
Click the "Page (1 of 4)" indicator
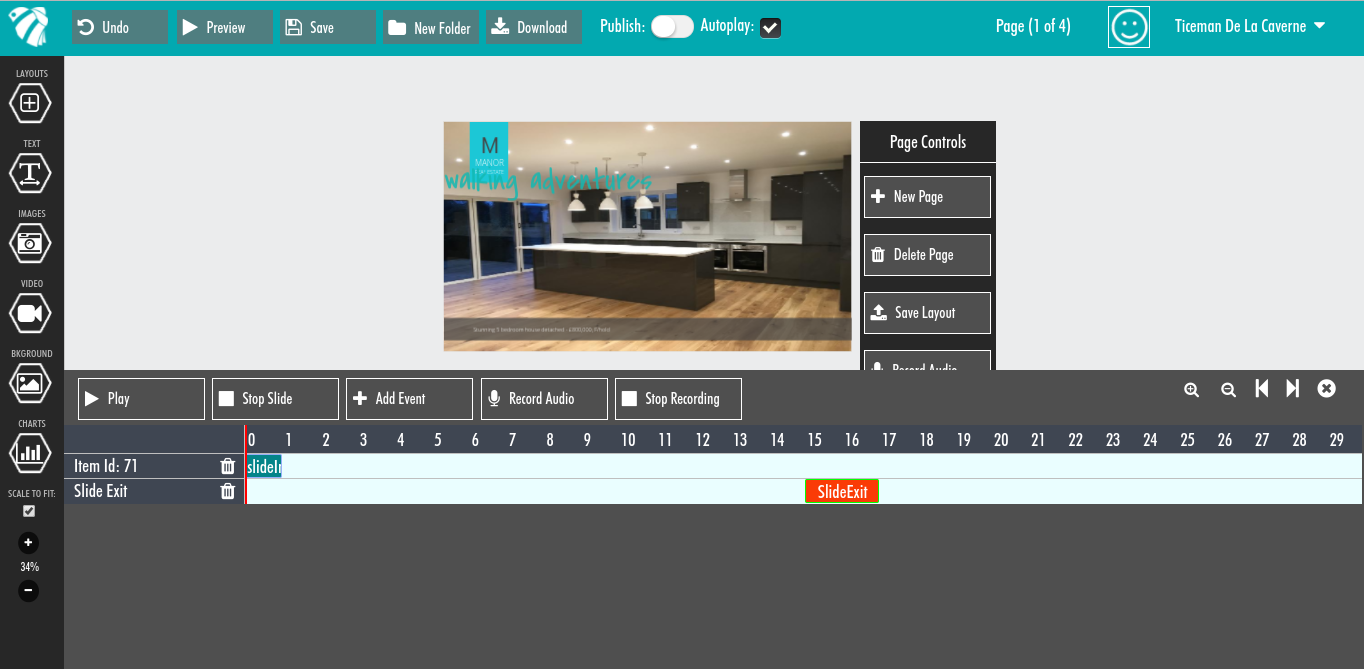pos(1033,26)
